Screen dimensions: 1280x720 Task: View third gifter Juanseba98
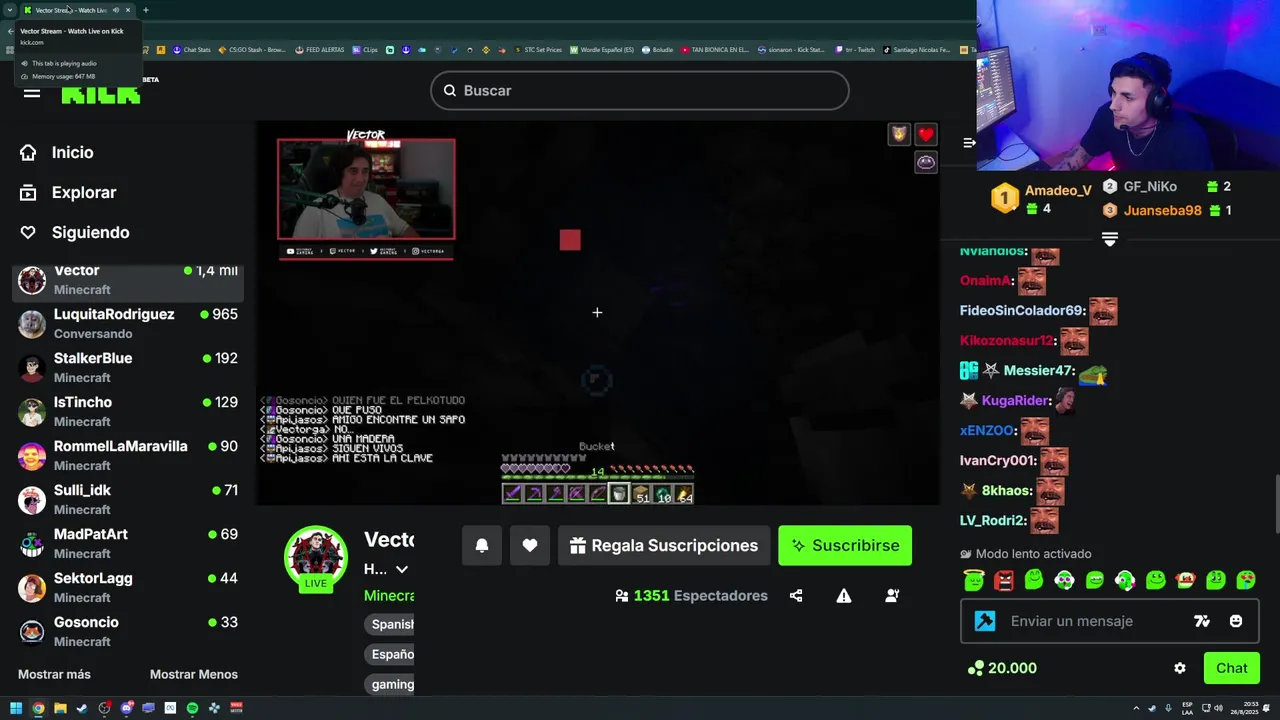click(1167, 210)
